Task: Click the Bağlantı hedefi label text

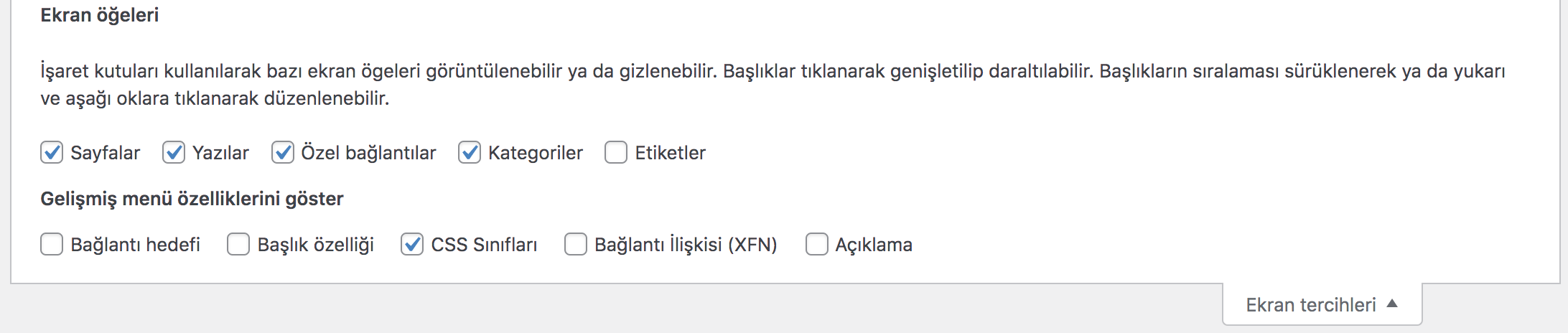Action: click(x=135, y=245)
